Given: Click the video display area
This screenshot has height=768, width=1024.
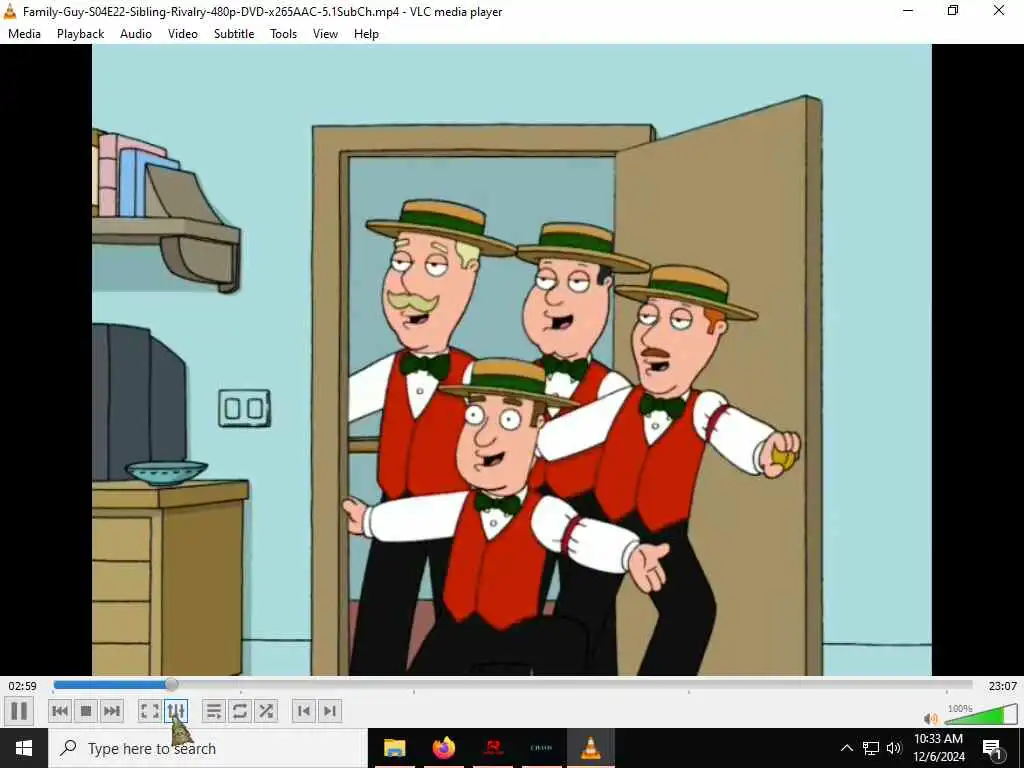Looking at the screenshot, I should pos(511,360).
